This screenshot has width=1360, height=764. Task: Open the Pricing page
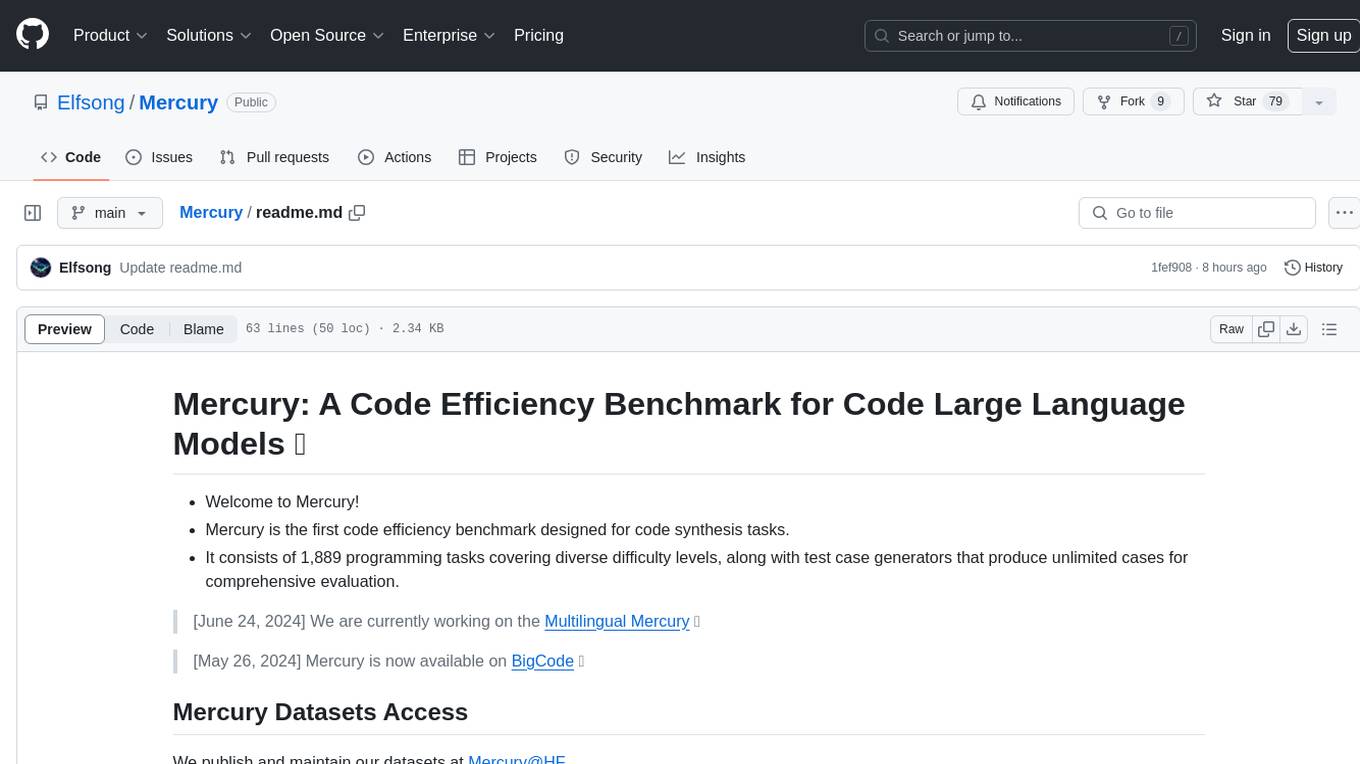539,35
